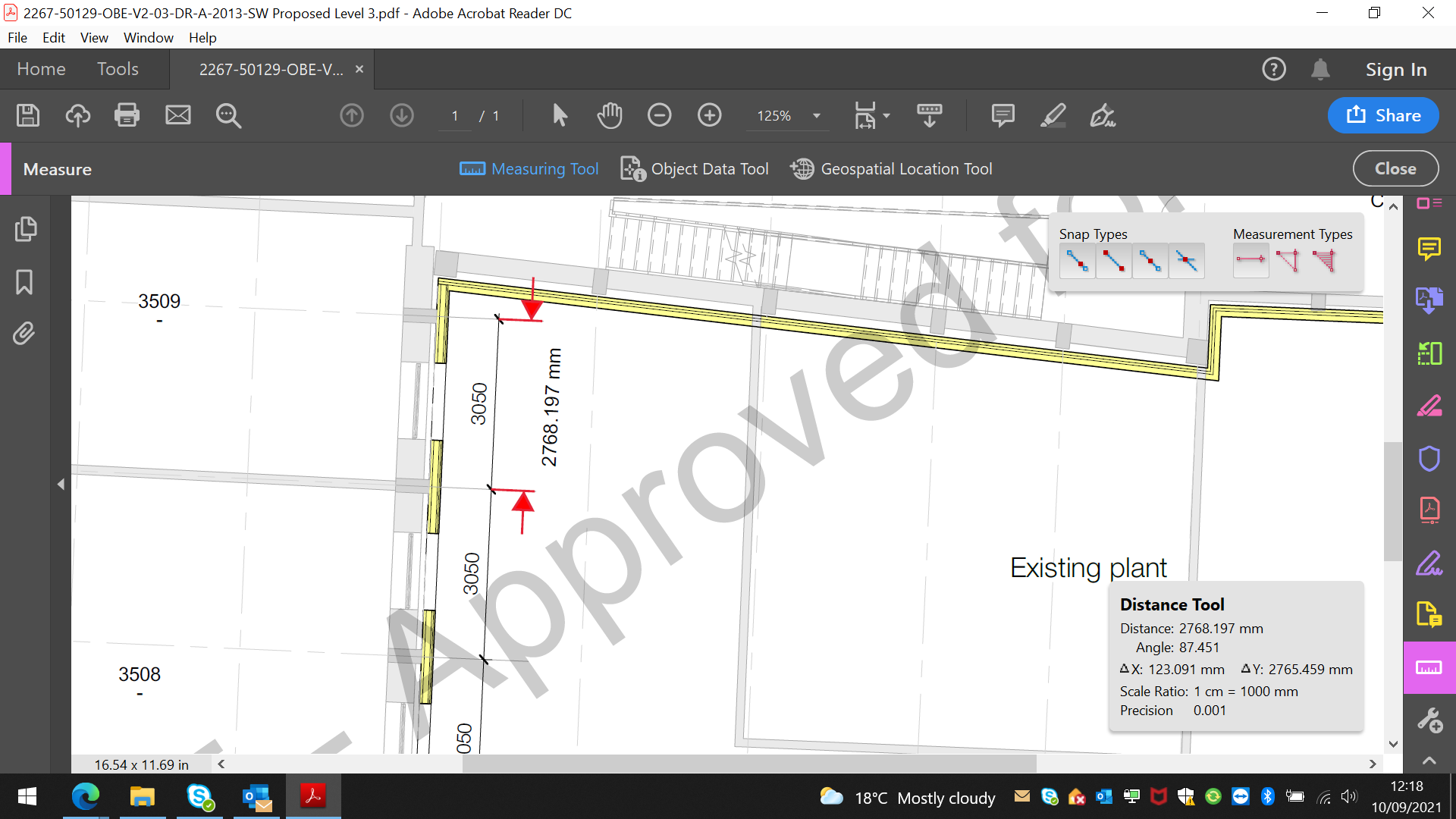Switch to the Tools tab

point(118,69)
